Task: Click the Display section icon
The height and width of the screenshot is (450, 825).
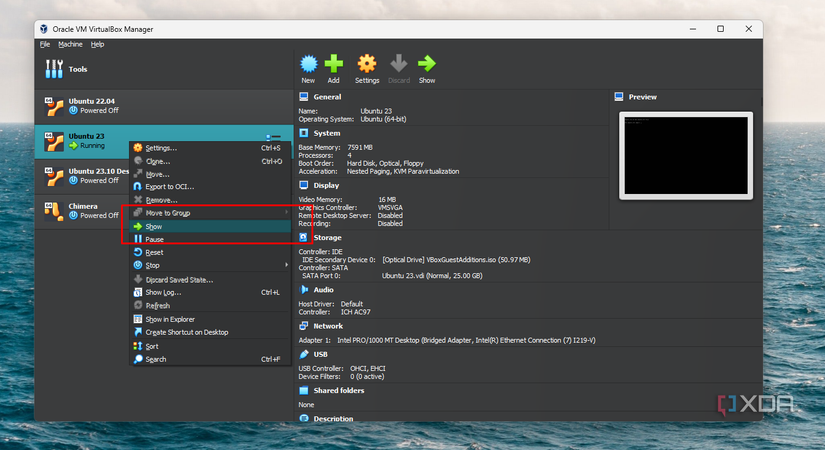Action: click(304, 185)
